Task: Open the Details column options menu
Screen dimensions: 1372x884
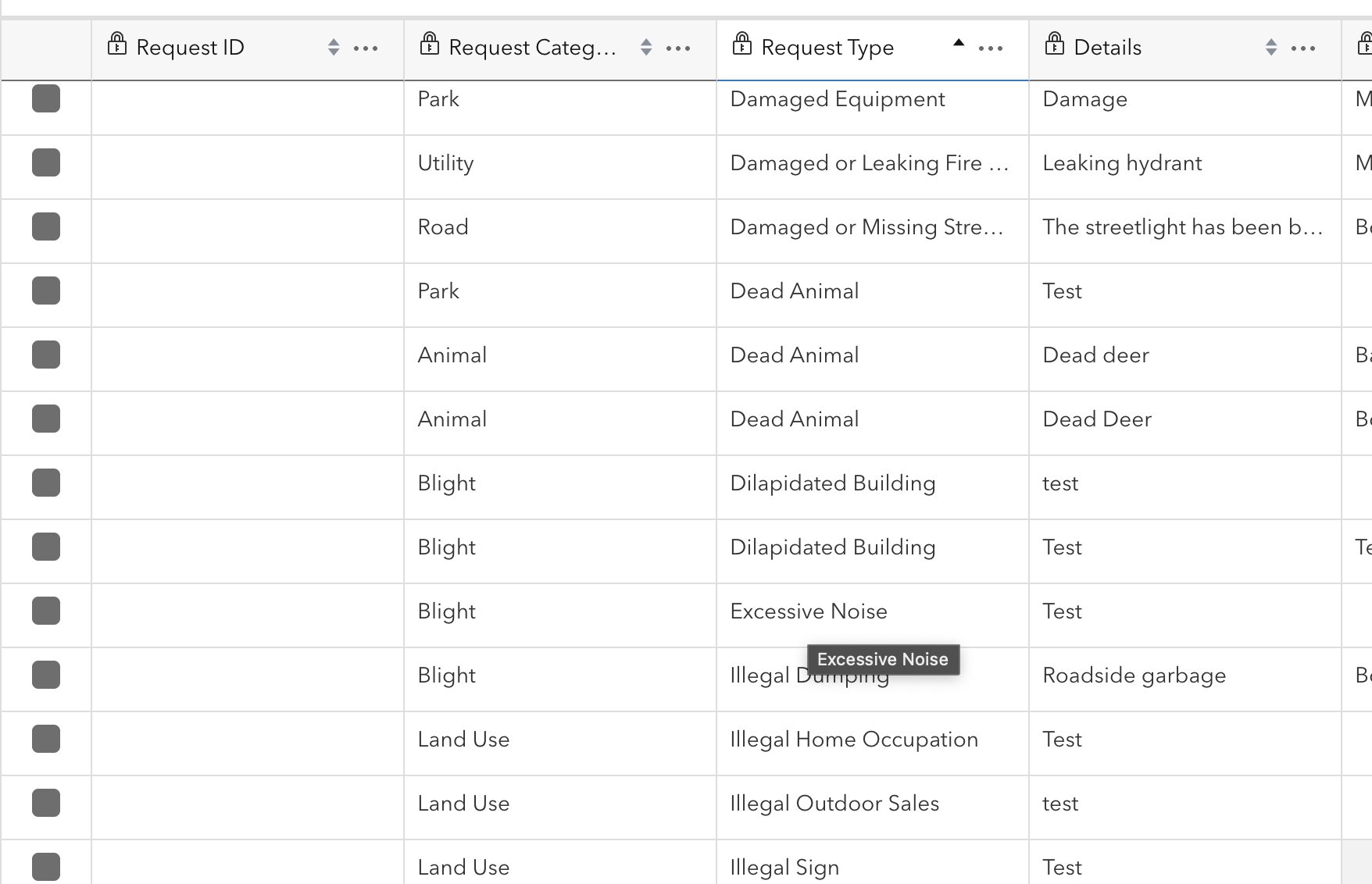Action: (x=1303, y=48)
